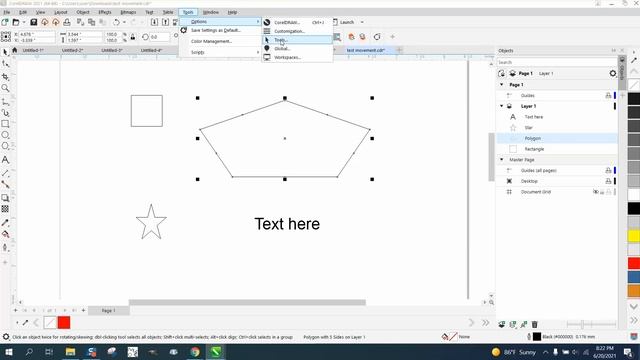Toggle layer view icon beside Page 1 header

513,73
